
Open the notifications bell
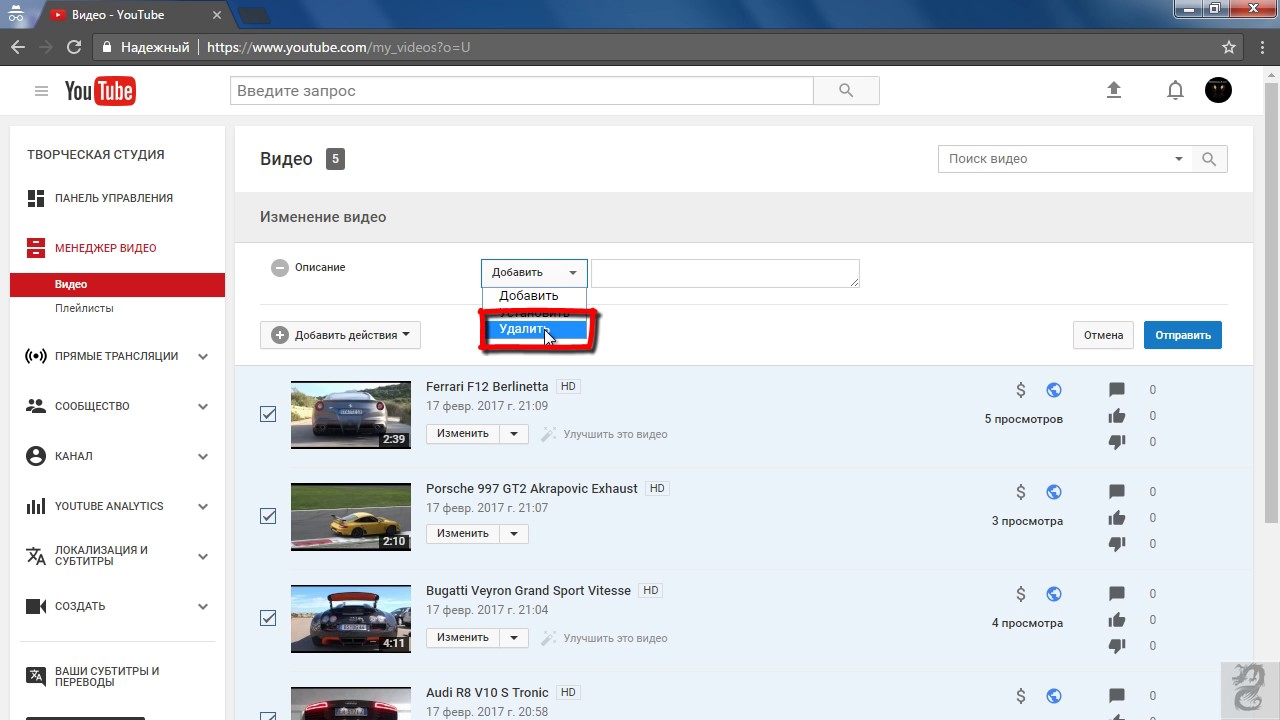tap(1176, 90)
